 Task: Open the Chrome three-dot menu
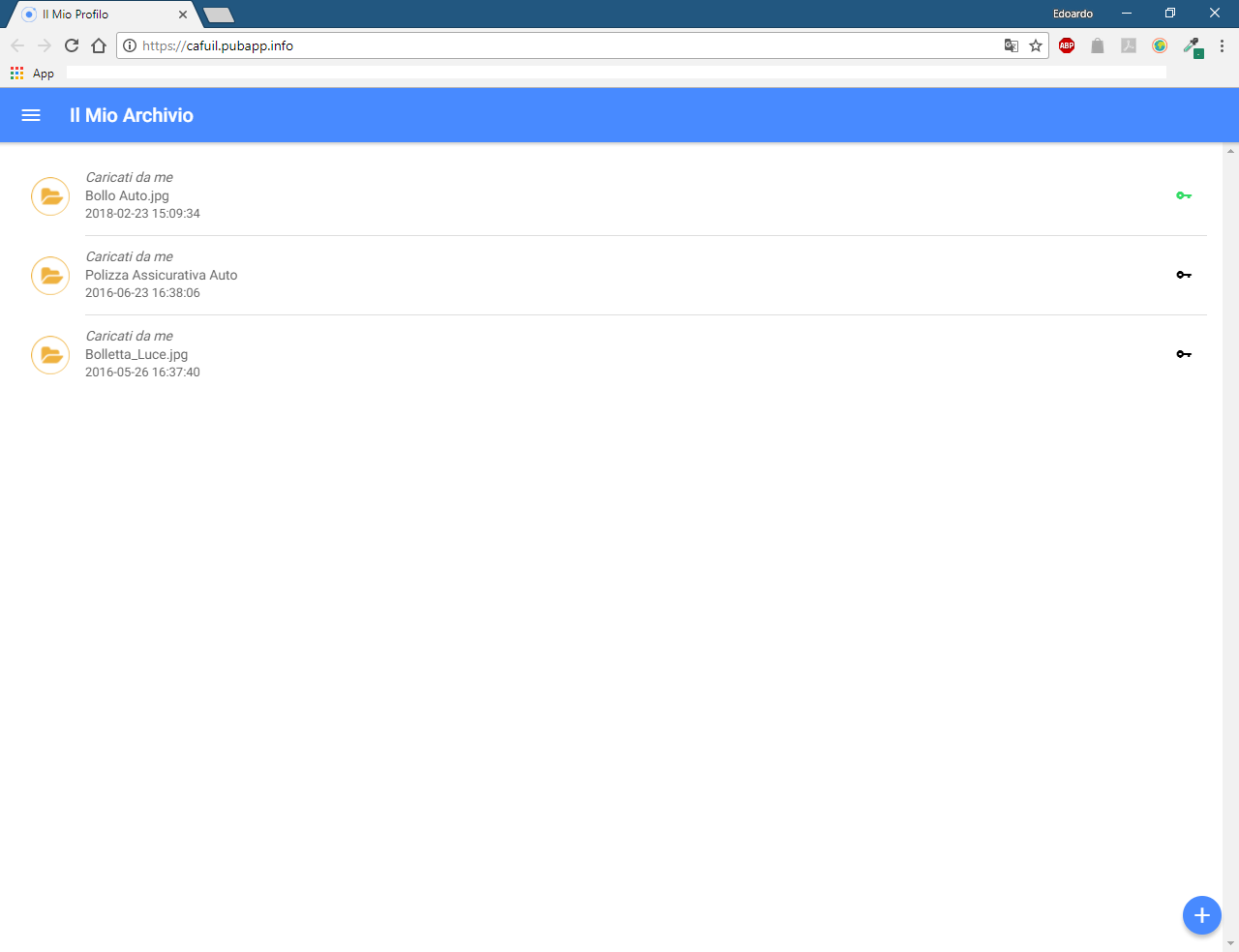(x=1222, y=45)
